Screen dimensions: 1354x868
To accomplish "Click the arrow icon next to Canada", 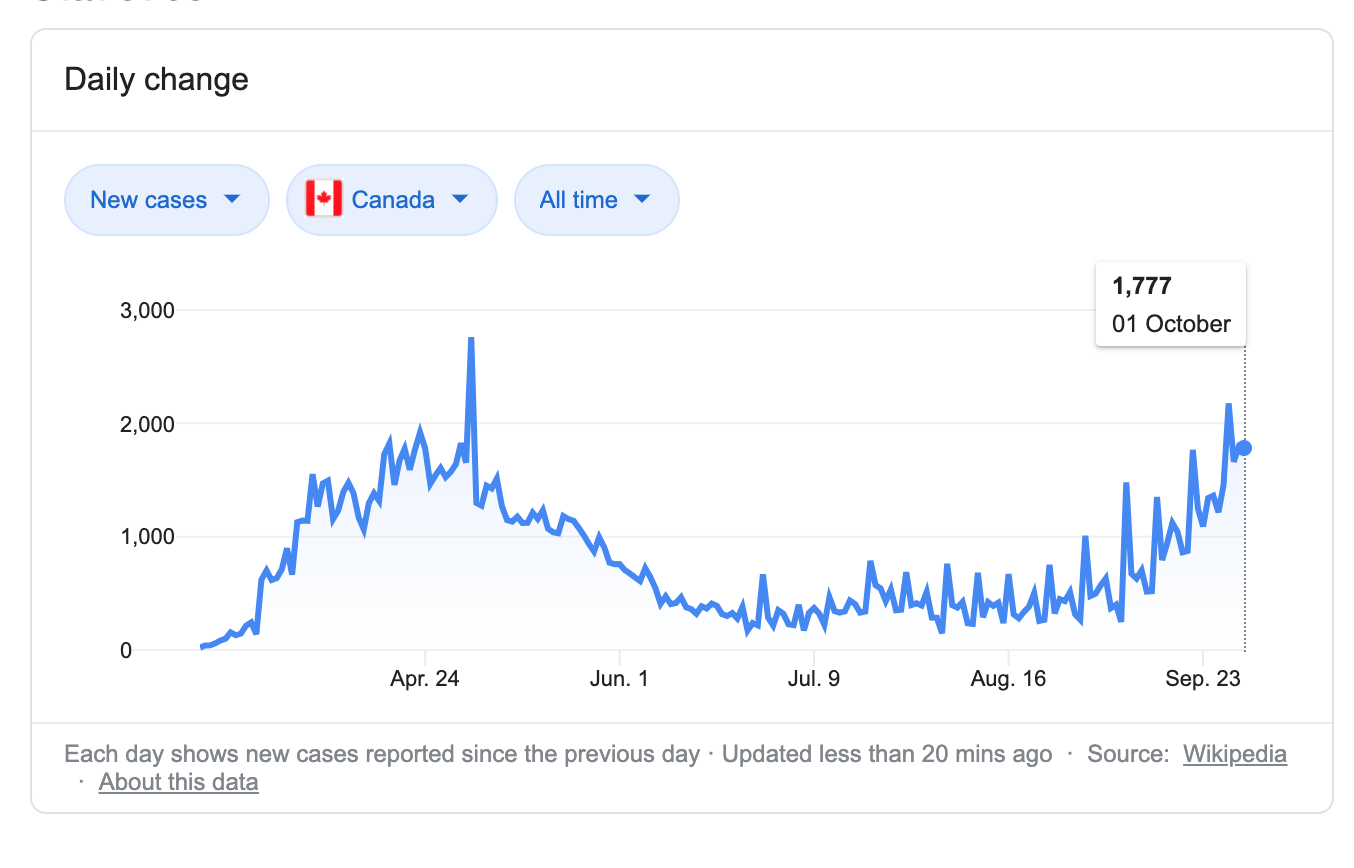I will [460, 199].
